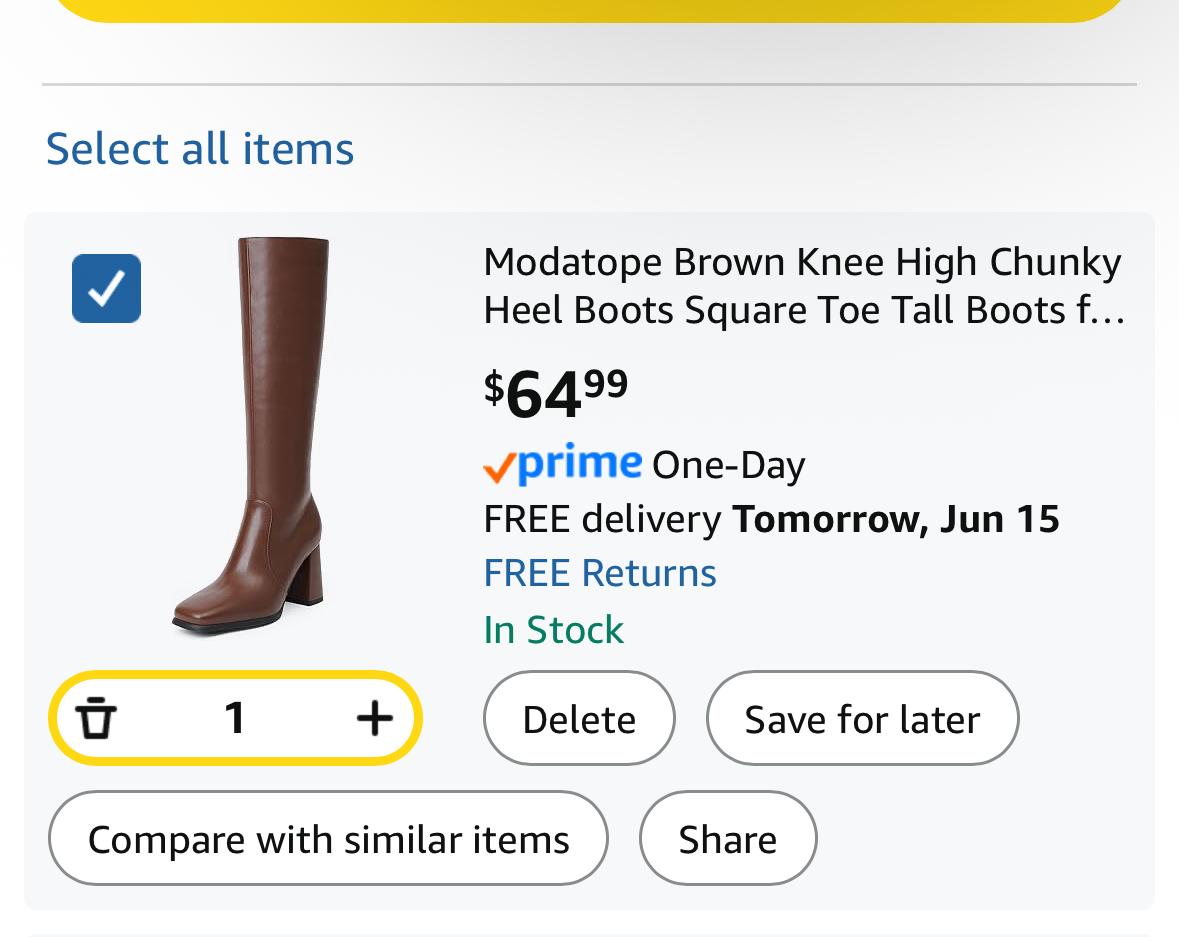Click the gray divider line above Select all
1179x937 pixels.
tap(590, 85)
